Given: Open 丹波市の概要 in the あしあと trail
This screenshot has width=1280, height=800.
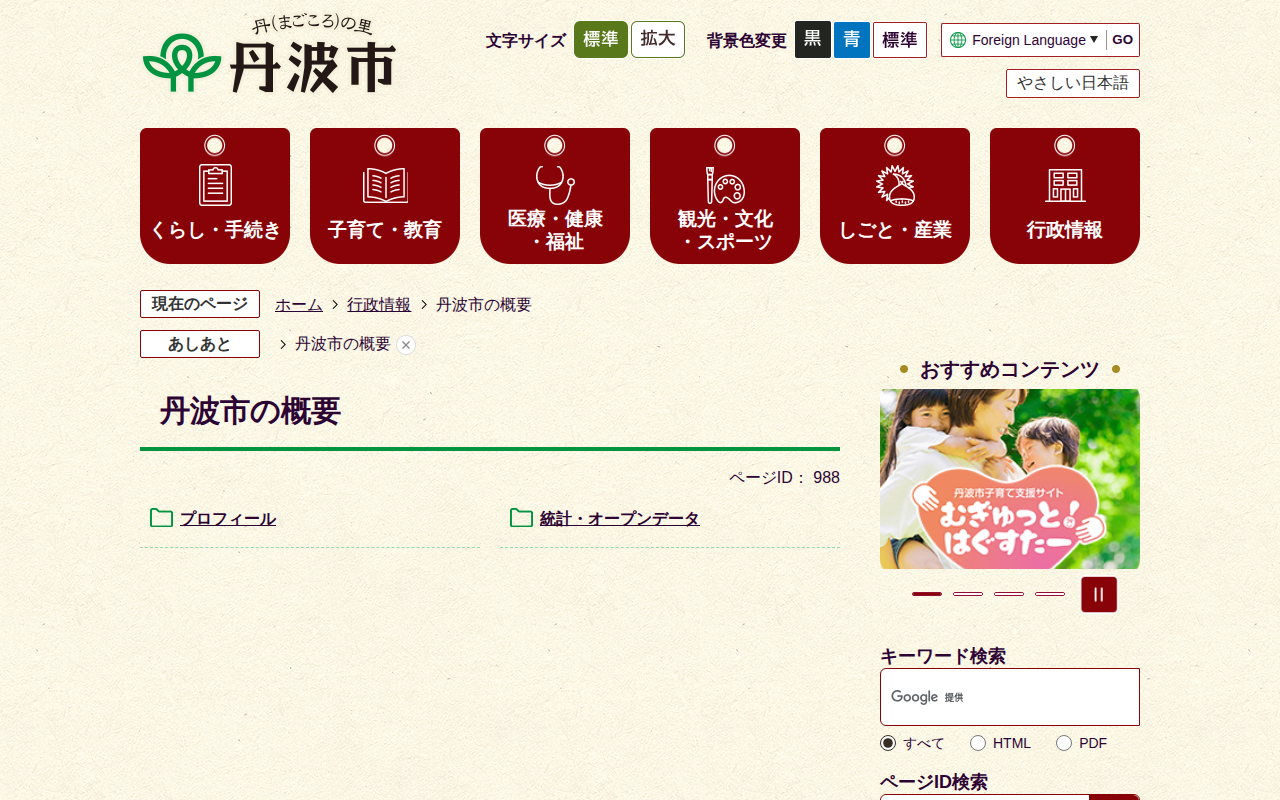Looking at the screenshot, I should [343, 344].
